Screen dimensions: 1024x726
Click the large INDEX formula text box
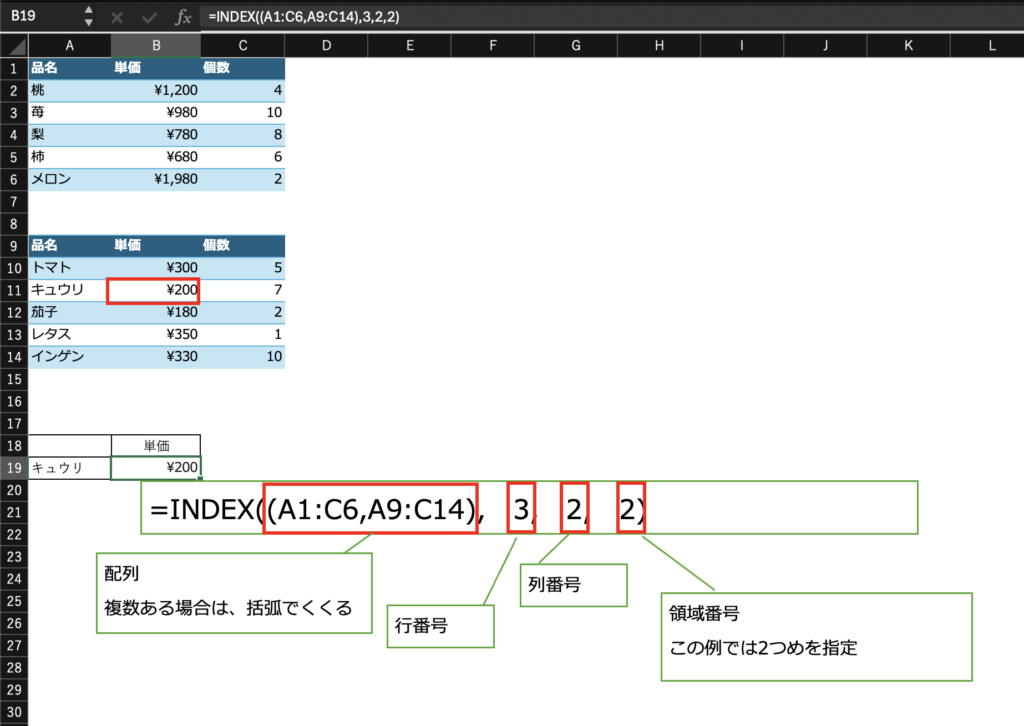pos(528,508)
